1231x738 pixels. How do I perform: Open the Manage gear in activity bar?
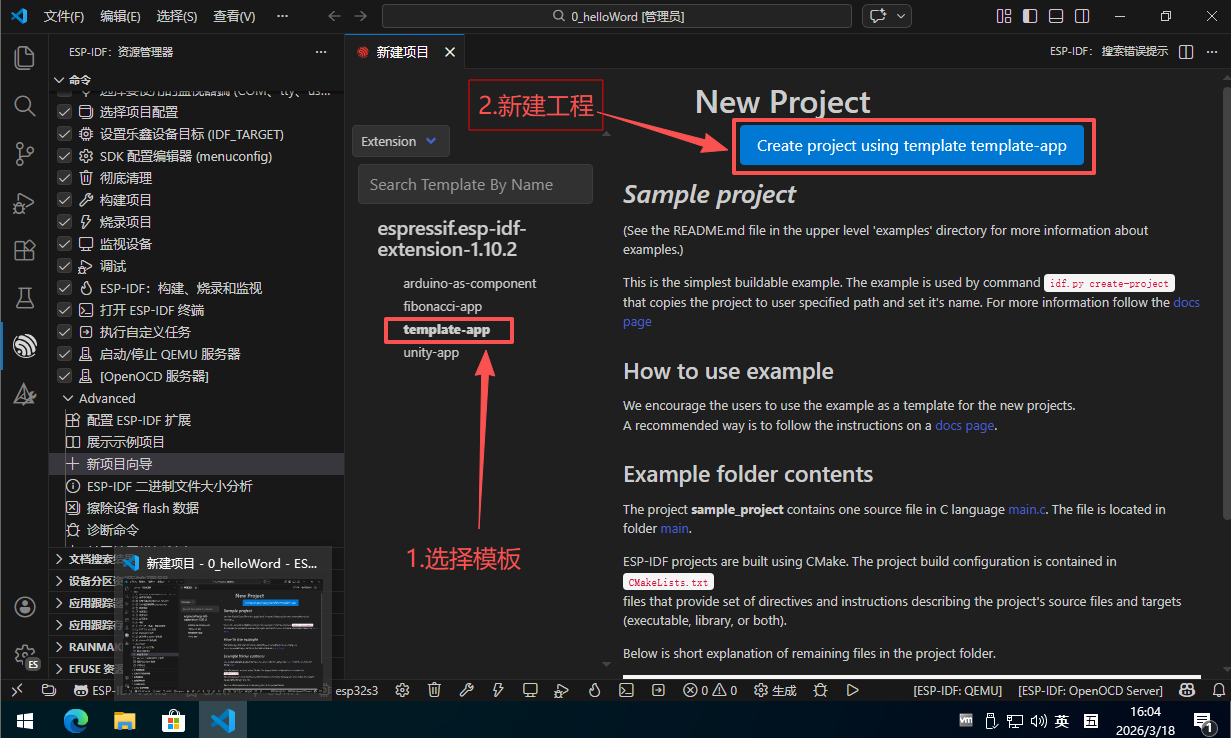(x=25, y=655)
